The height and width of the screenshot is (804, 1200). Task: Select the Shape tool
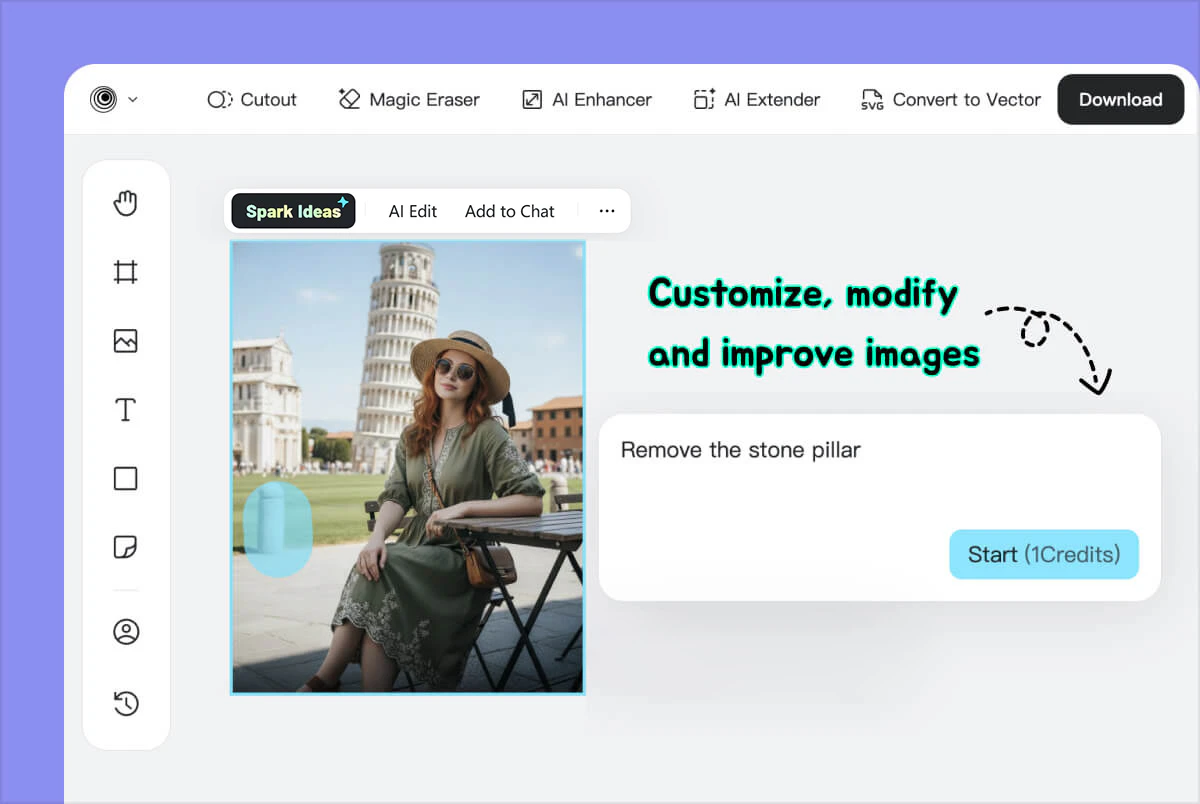(126, 478)
